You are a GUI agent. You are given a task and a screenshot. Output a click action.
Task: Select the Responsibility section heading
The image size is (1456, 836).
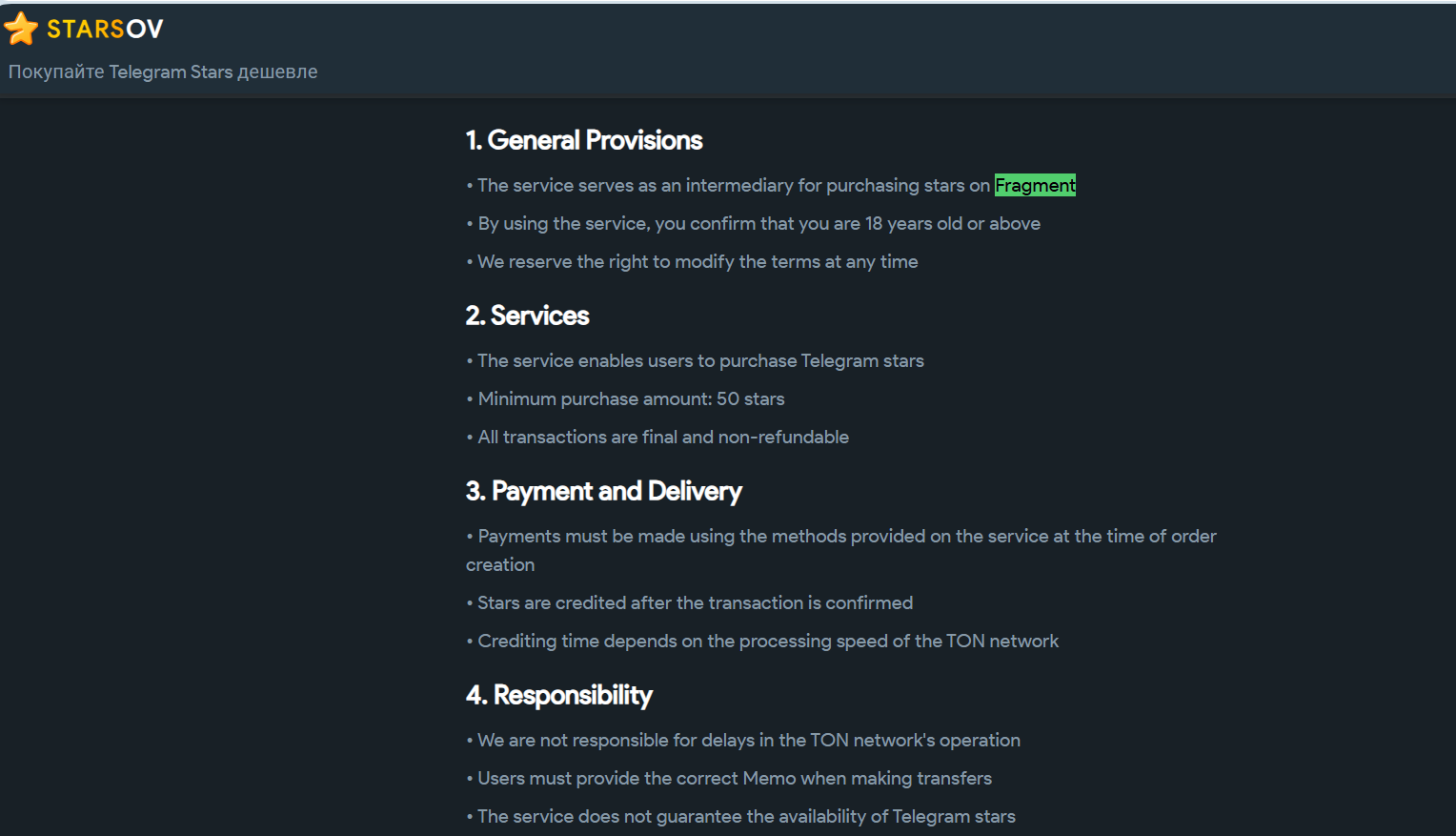tap(559, 695)
